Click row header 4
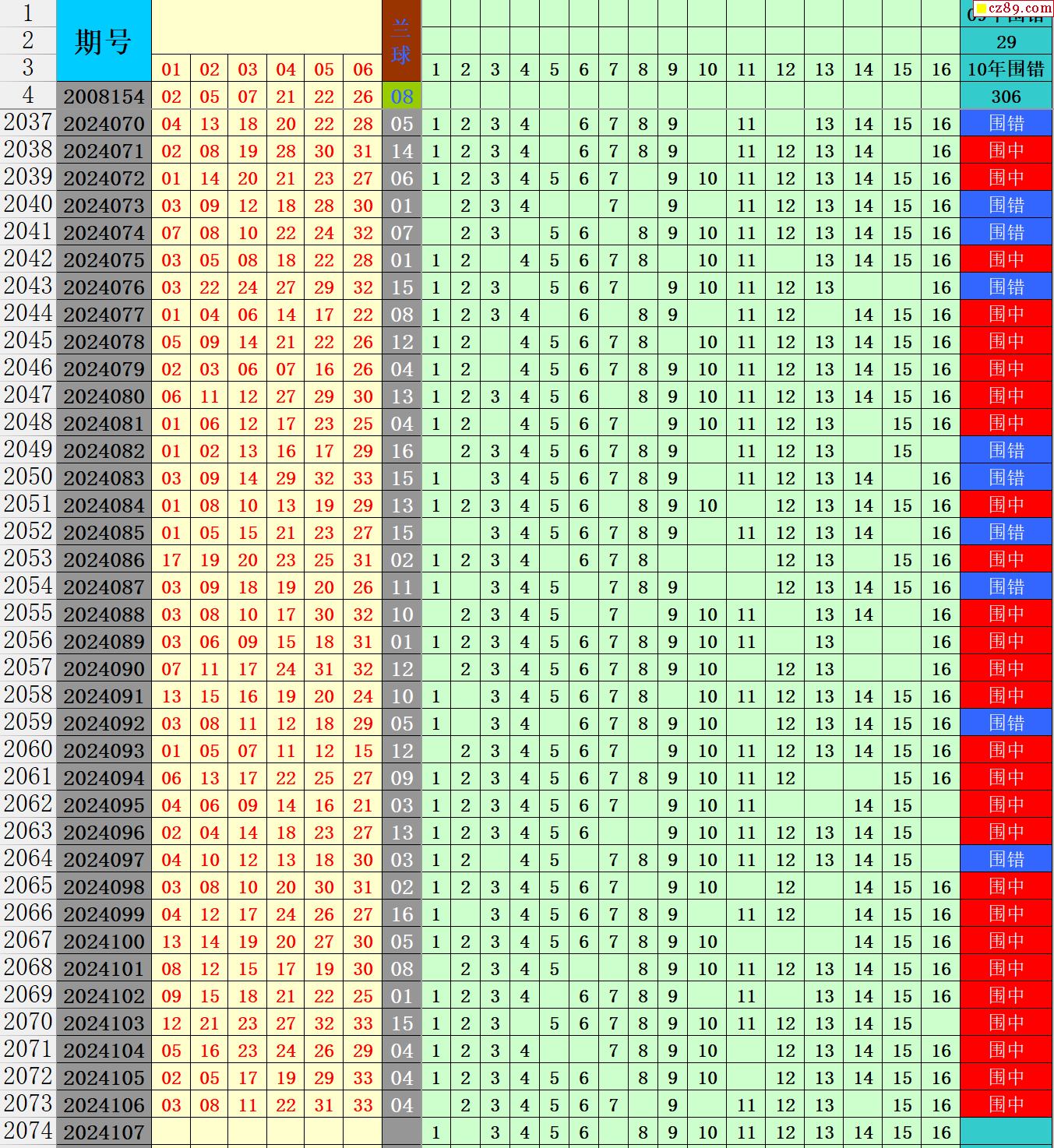1054x1148 pixels. point(28,96)
